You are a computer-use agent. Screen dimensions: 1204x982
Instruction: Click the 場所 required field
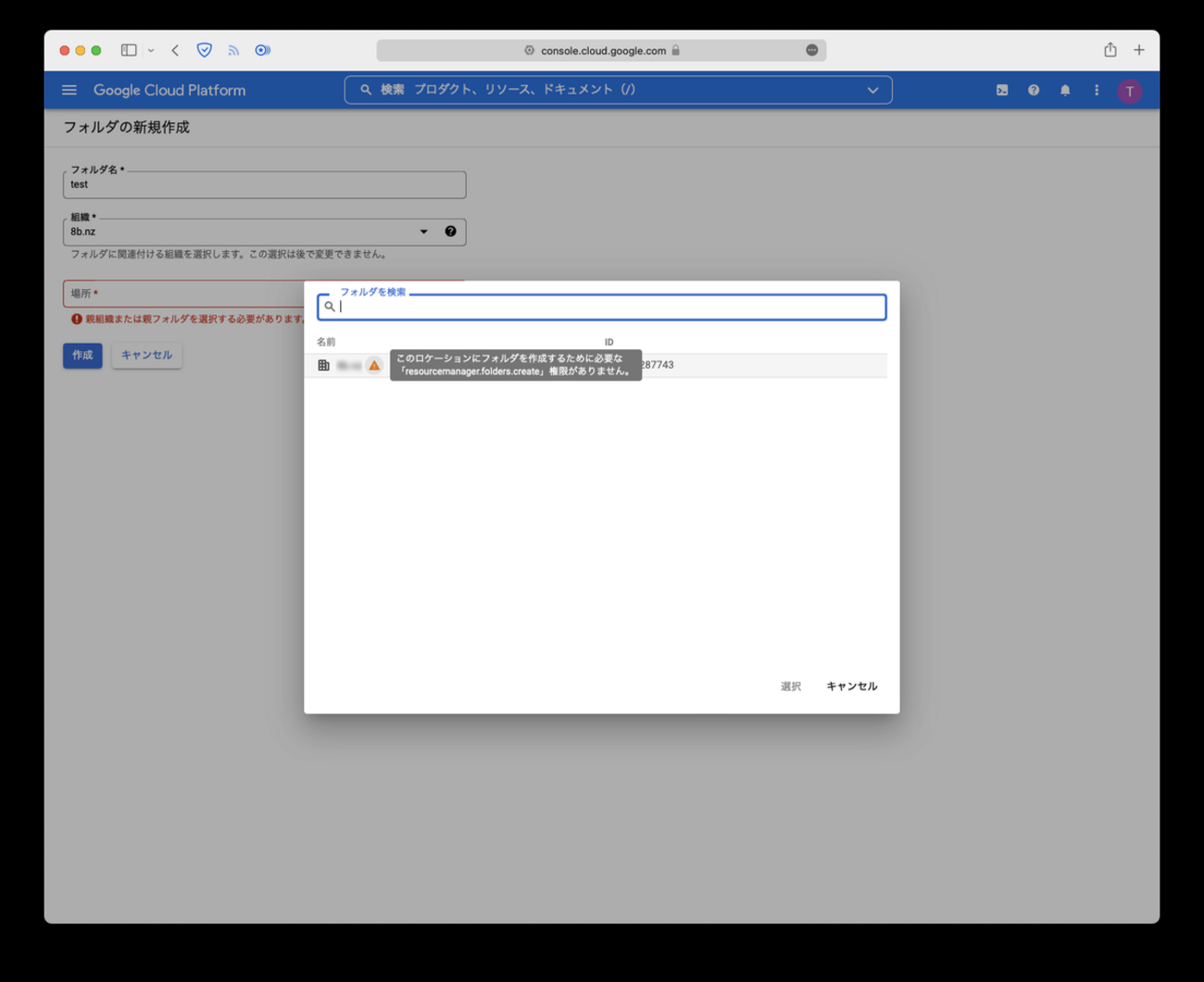pyautogui.click(x=183, y=294)
